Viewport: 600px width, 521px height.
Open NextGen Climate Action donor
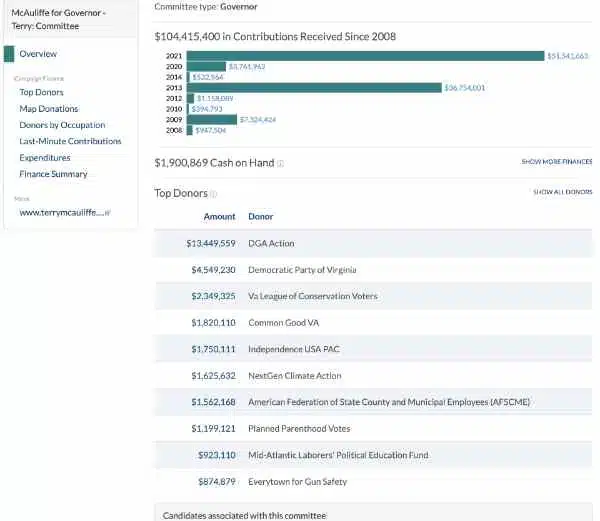coord(295,376)
